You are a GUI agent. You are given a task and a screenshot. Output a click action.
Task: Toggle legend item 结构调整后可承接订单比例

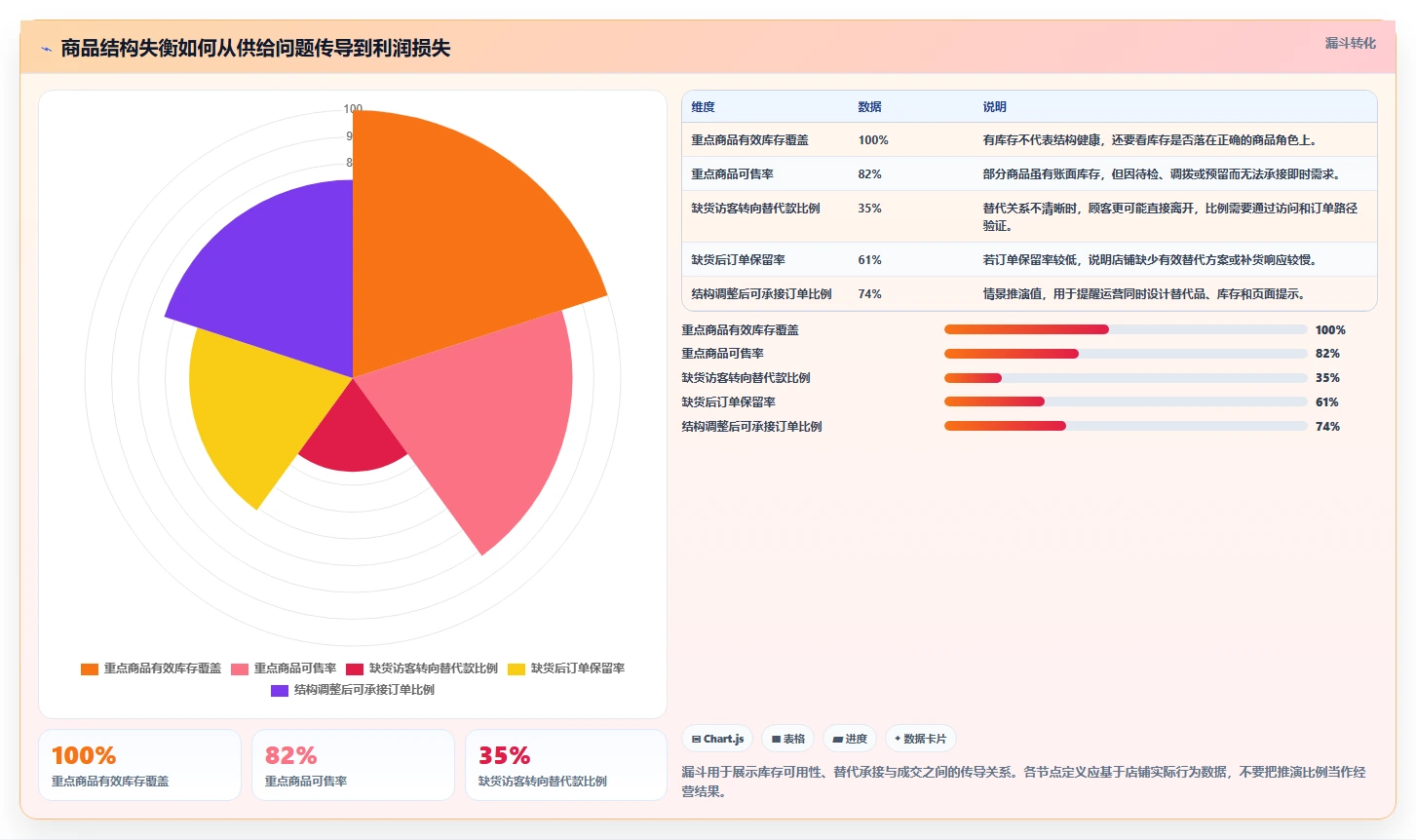353,690
